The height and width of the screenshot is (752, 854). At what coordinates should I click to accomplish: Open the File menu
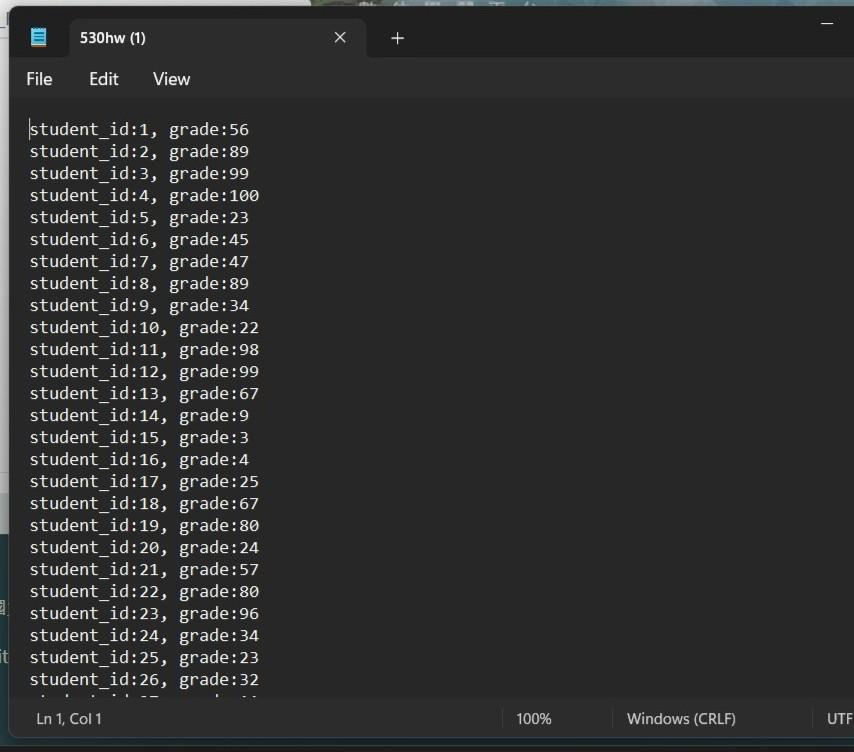pyautogui.click(x=39, y=79)
